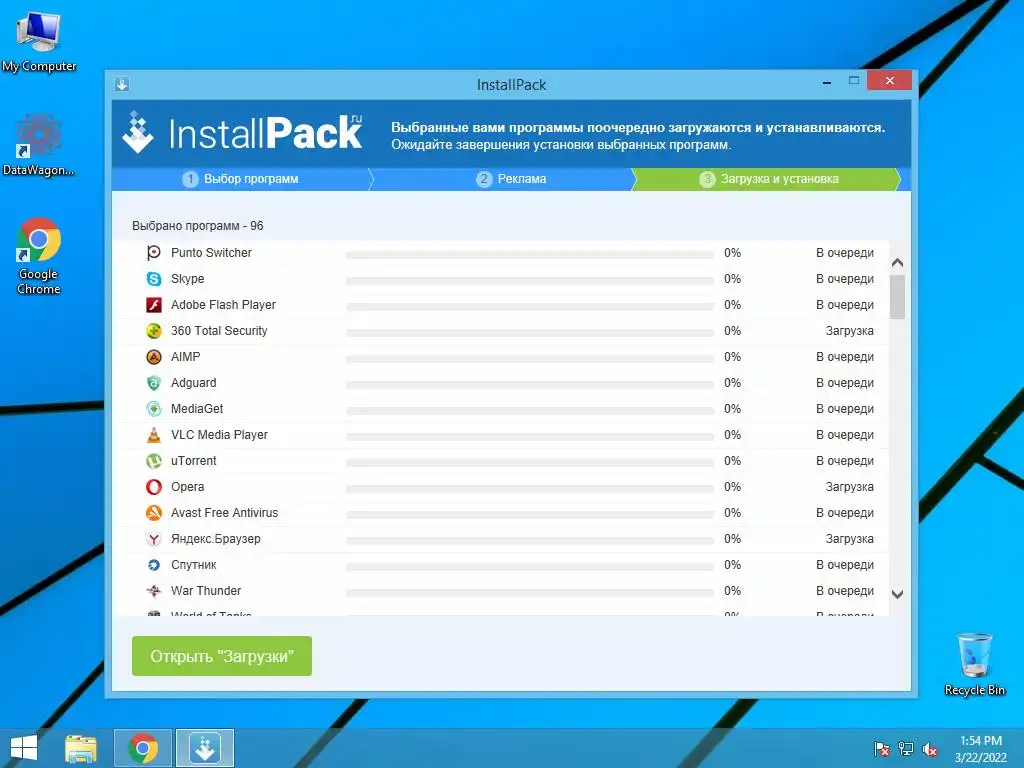Image resolution: width=1024 pixels, height=768 pixels.
Task: Click the uTorrent row label
Action: coord(193,461)
